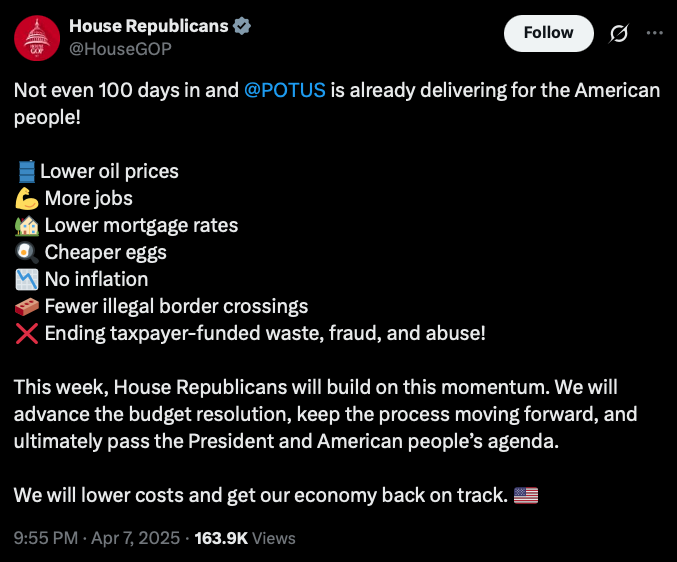Open the three-dot more options menu
Image resolution: width=677 pixels, height=562 pixels.
[655, 33]
